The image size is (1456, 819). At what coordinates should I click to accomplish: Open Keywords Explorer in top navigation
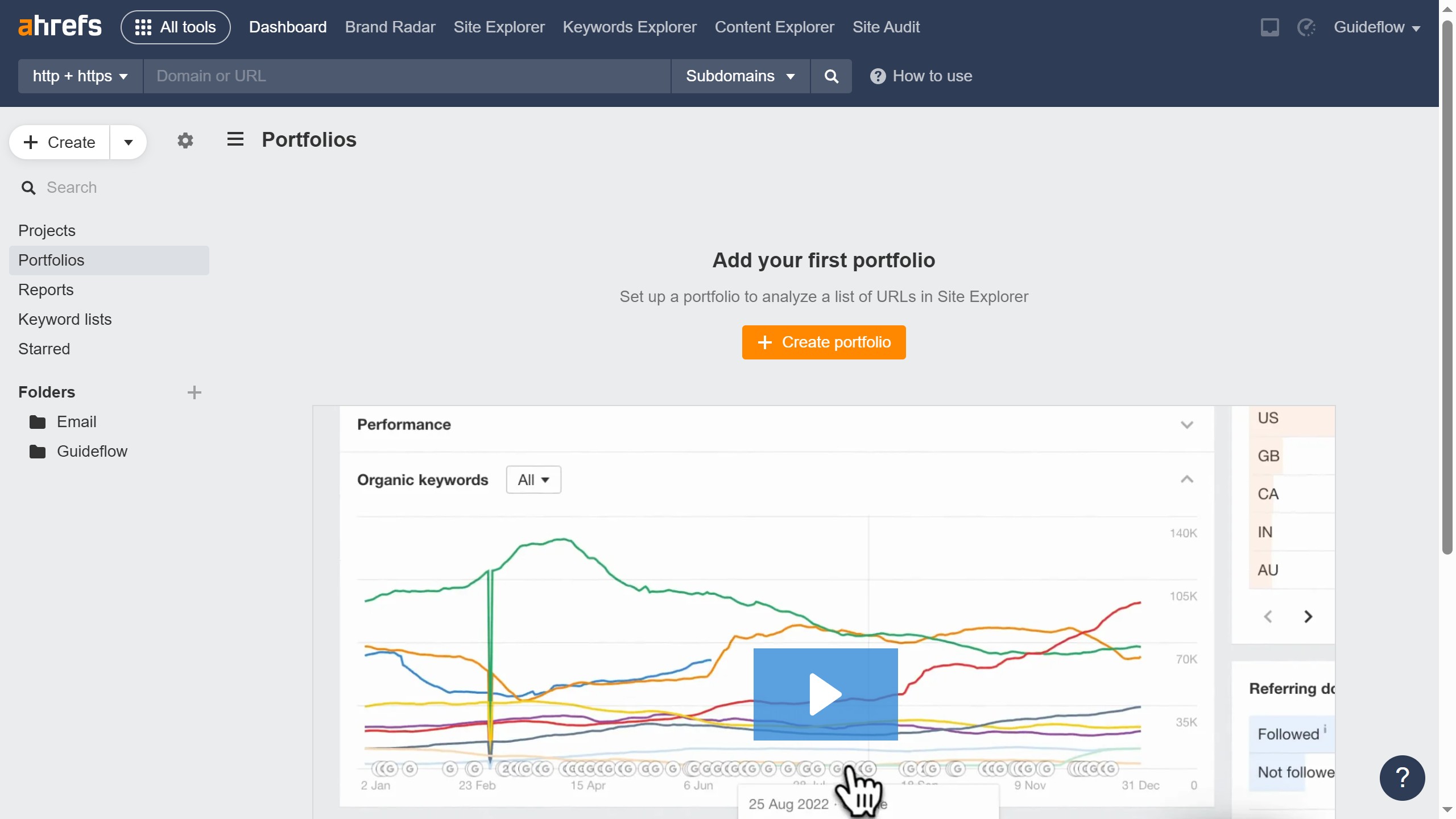tap(629, 27)
